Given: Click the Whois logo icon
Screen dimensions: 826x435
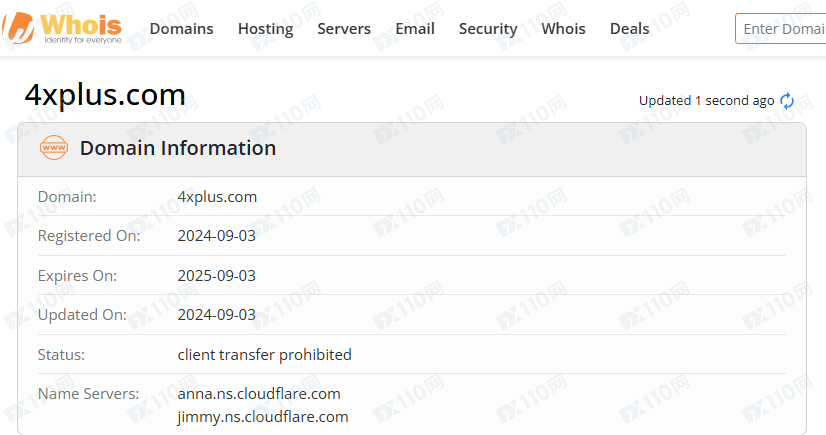Looking at the screenshot, I should (62, 28).
